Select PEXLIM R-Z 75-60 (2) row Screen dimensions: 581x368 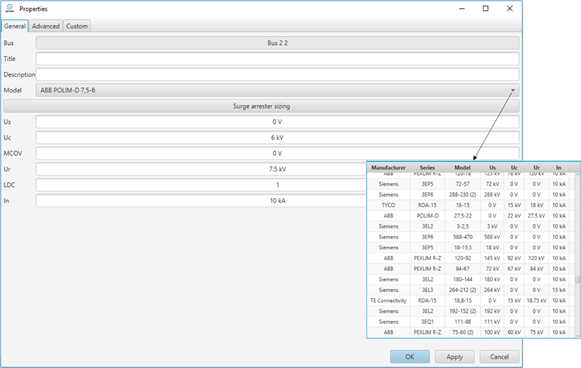(x=471, y=332)
